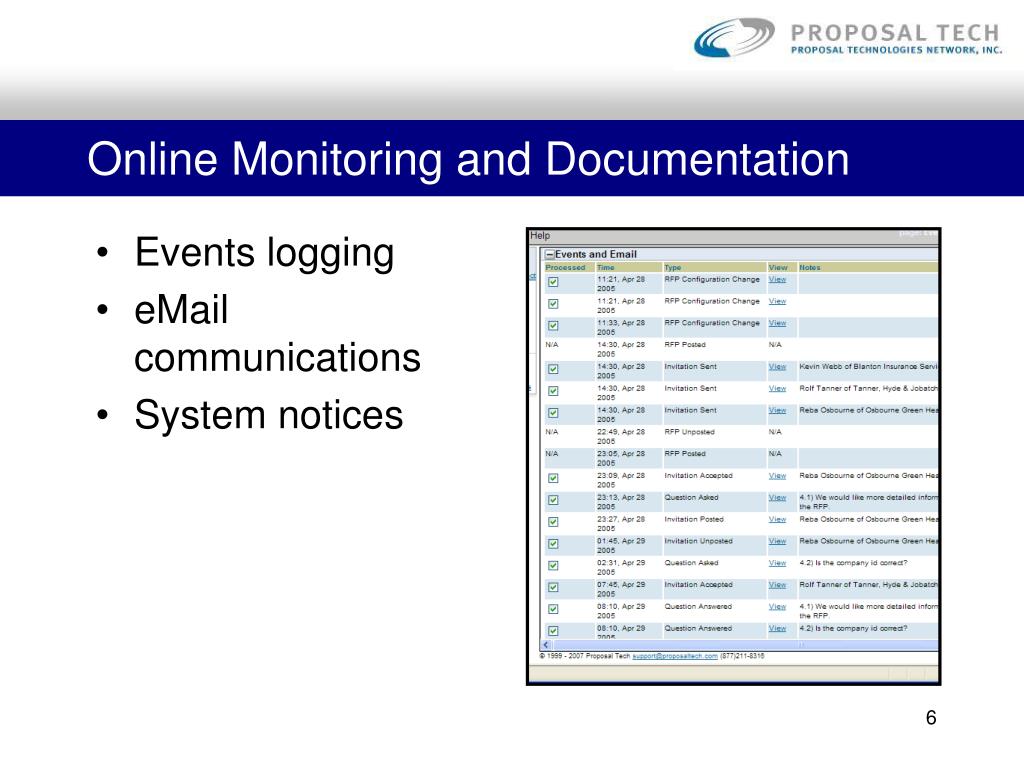This screenshot has height=768, width=1024.
Task: Open View link for 01:45 Invitation Unposted
Action: (x=777, y=541)
